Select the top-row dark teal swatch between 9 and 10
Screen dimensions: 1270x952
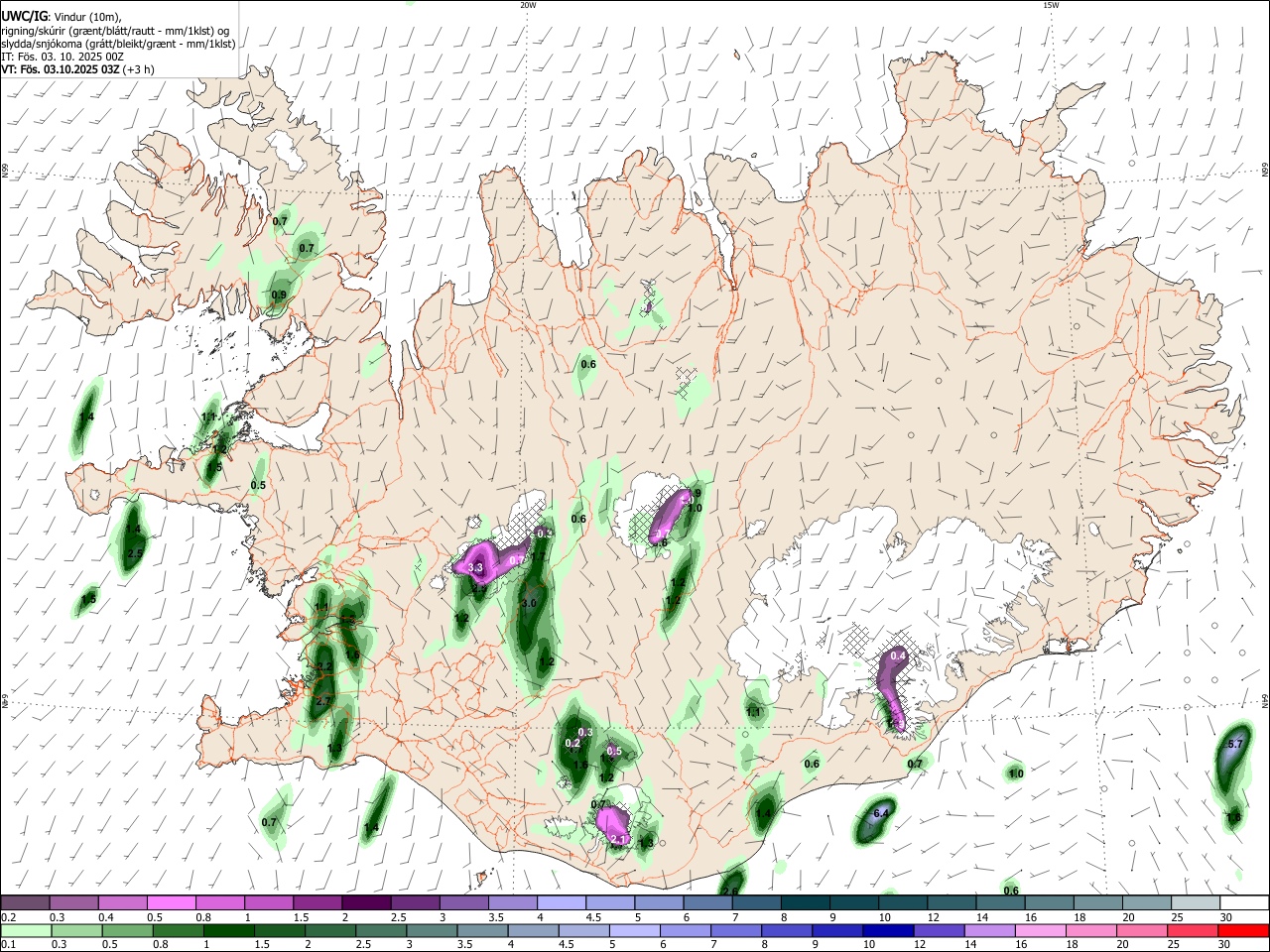[x=854, y=902]
